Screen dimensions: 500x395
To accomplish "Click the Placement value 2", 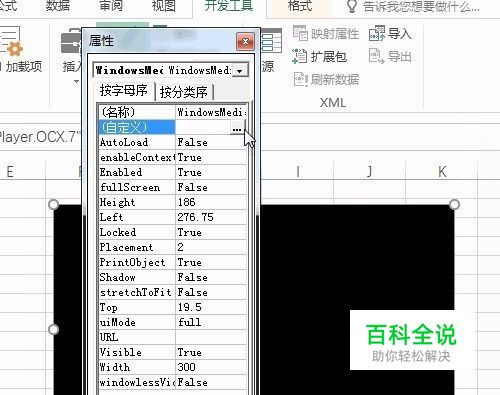I will [211, 247].
